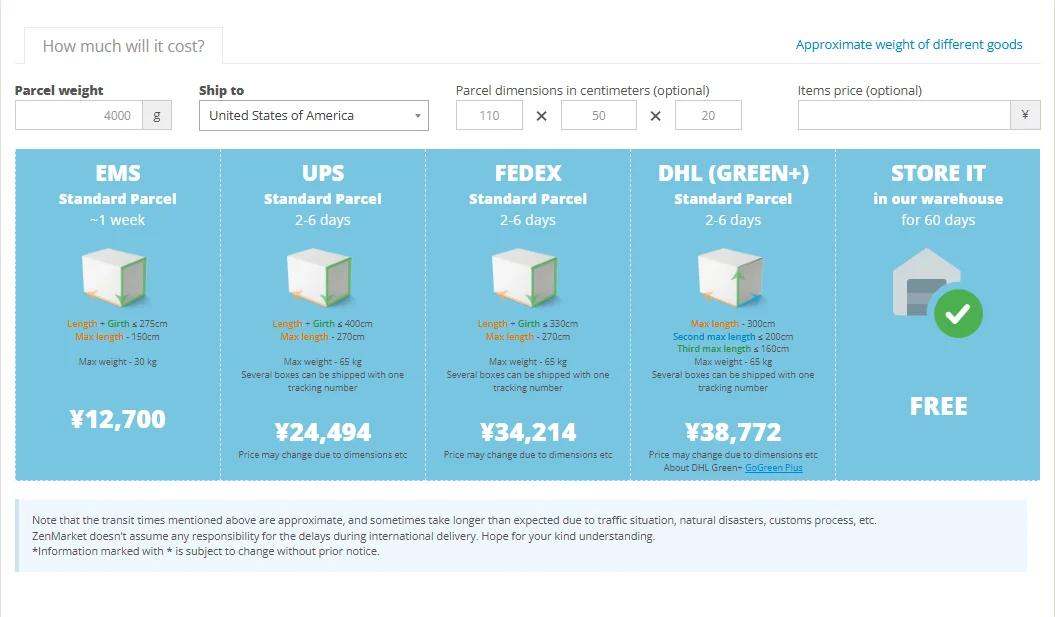Open the GoGreen Plus link
Image resolution: width=1055 pixels, height=617 pixels.
pos(773,468)
